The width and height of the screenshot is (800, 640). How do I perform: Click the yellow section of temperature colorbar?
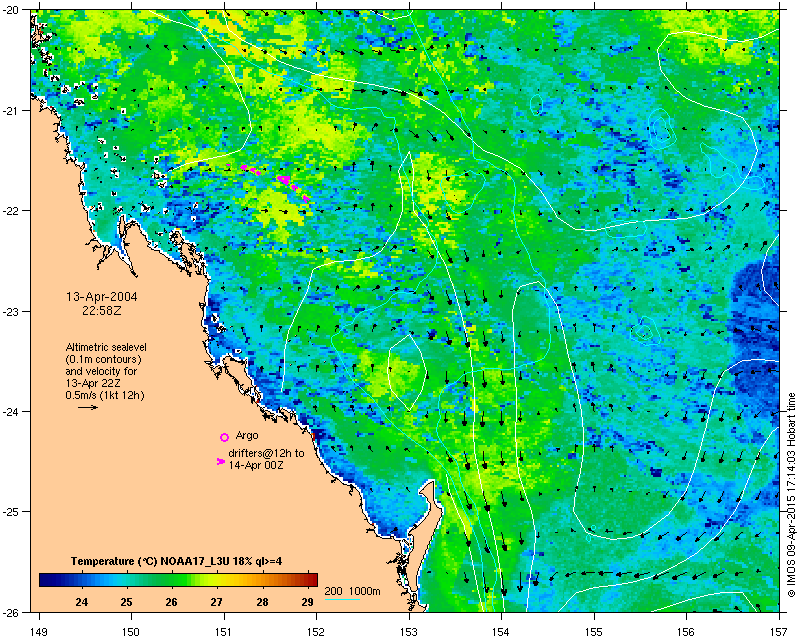[220, 580]
